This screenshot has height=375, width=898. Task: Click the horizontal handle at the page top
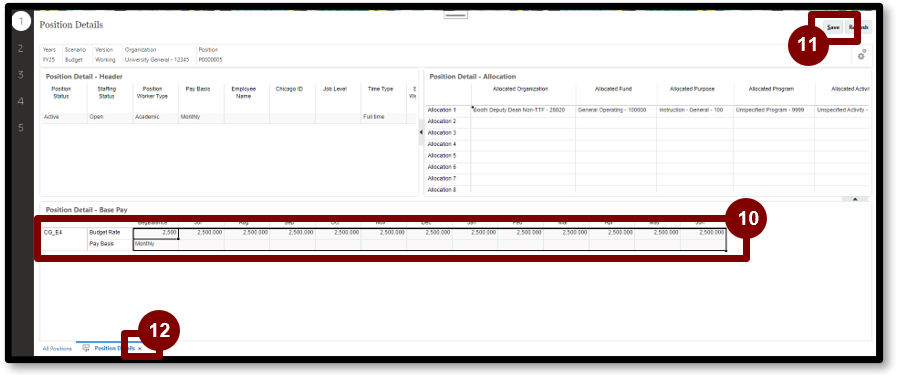(x=456, y=15)
